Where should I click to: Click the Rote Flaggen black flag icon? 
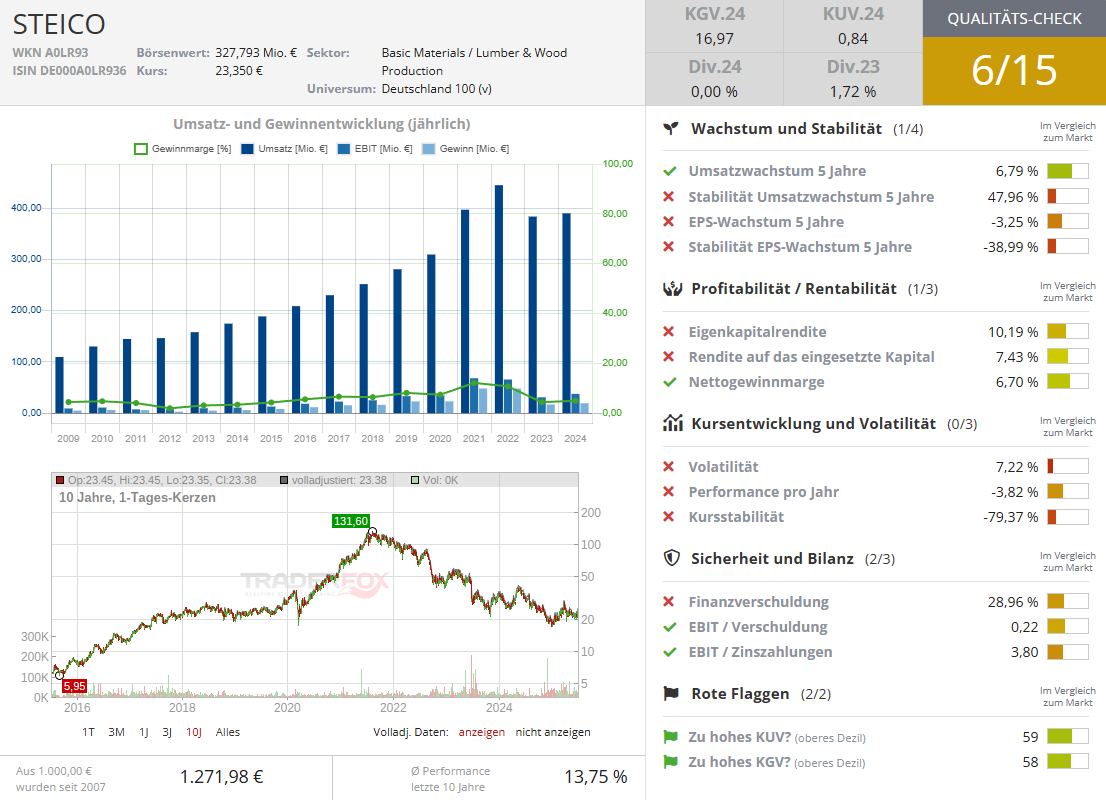pyautogui.click(x=671, y=693)
